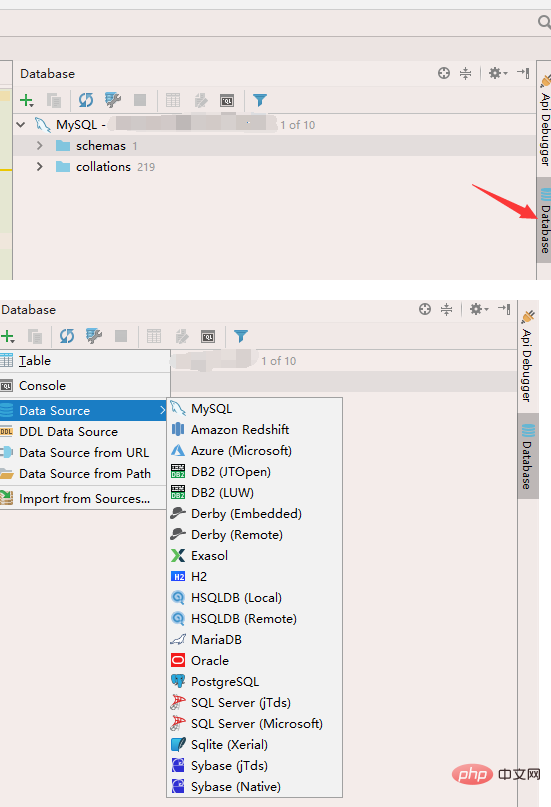Click the green plus icon in upper Database panel
Image resolution: width=551 pixels, height=807 pixels.
[x=26, y=100]
